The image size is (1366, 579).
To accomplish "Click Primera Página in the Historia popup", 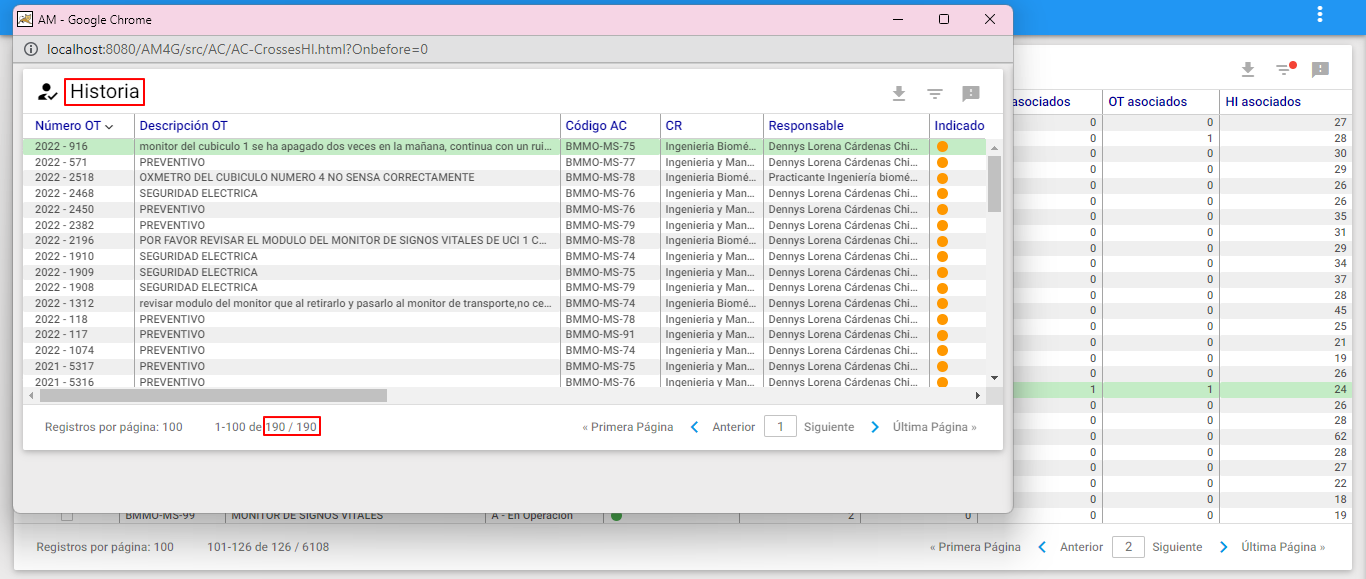I will [628, 427].
